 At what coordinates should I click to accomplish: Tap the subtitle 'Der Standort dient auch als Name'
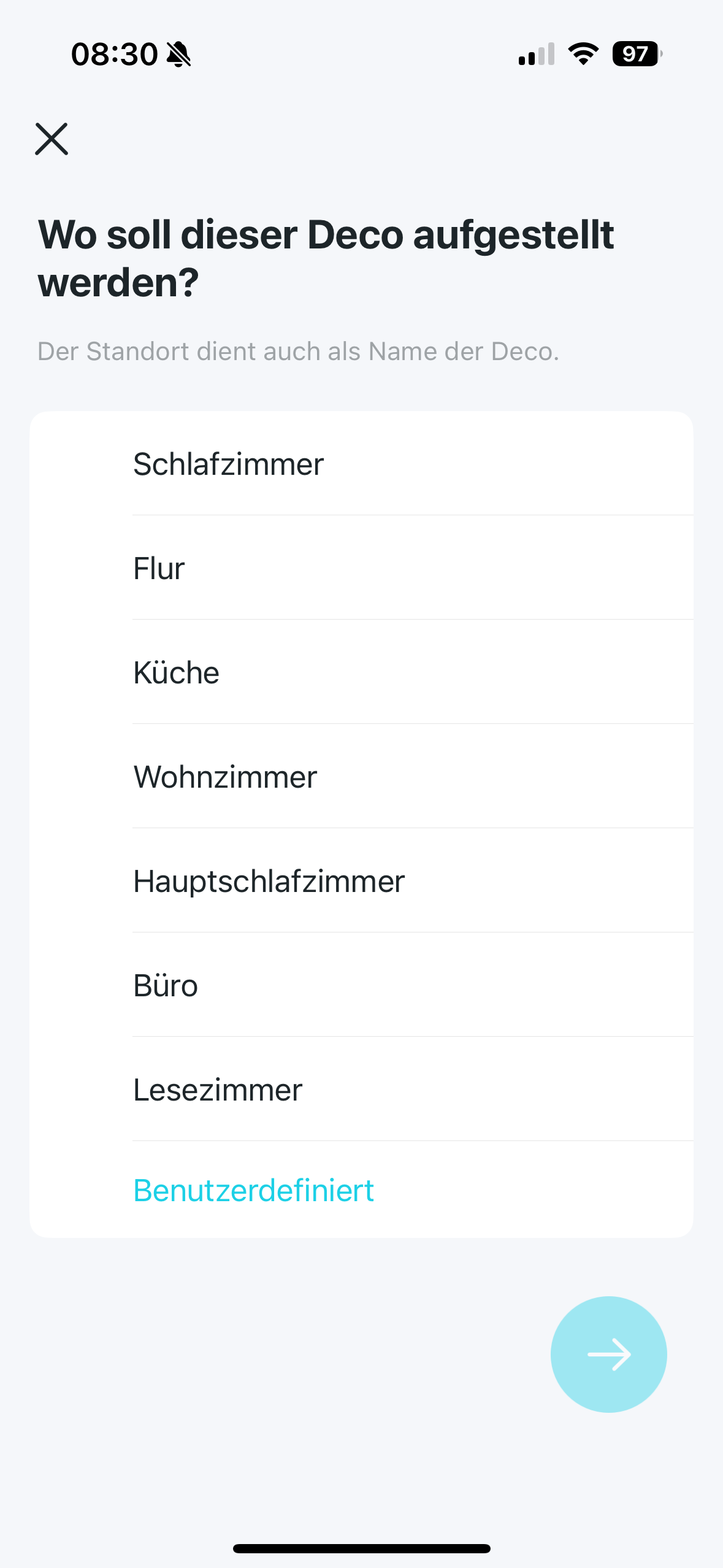pos(298,352)
